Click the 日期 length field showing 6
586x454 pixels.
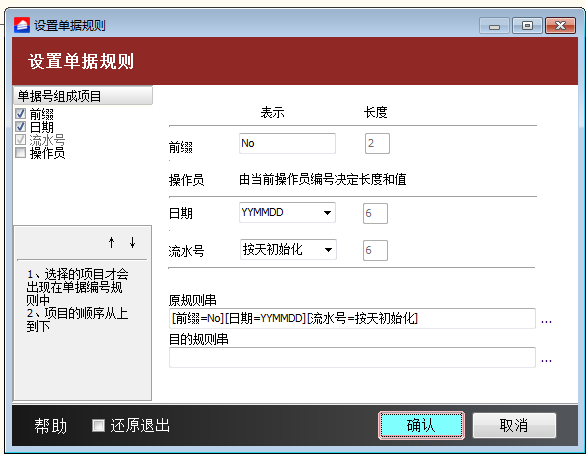pyautogui.click(x=375, y=213)
